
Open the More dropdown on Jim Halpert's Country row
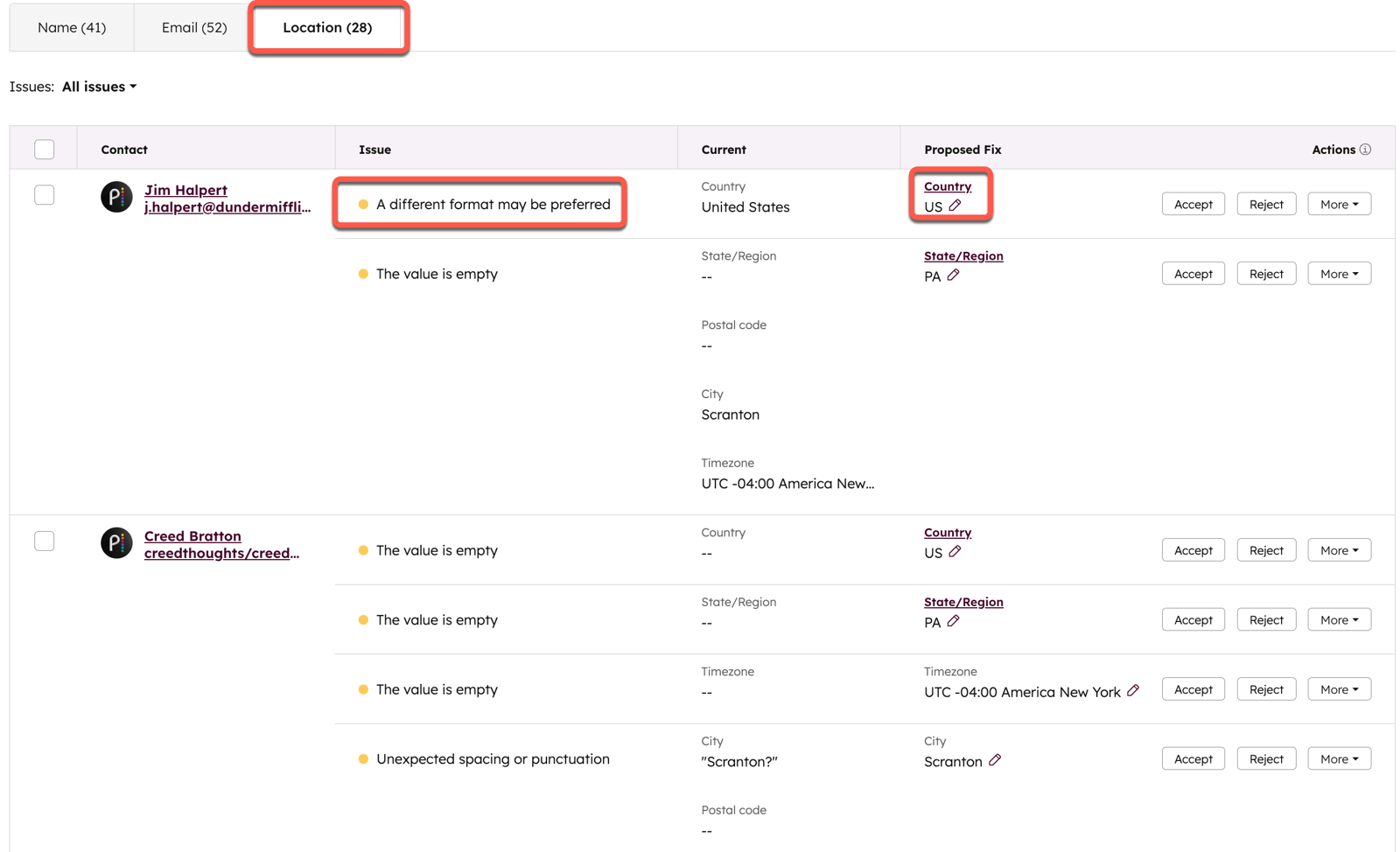(1339, 203)
